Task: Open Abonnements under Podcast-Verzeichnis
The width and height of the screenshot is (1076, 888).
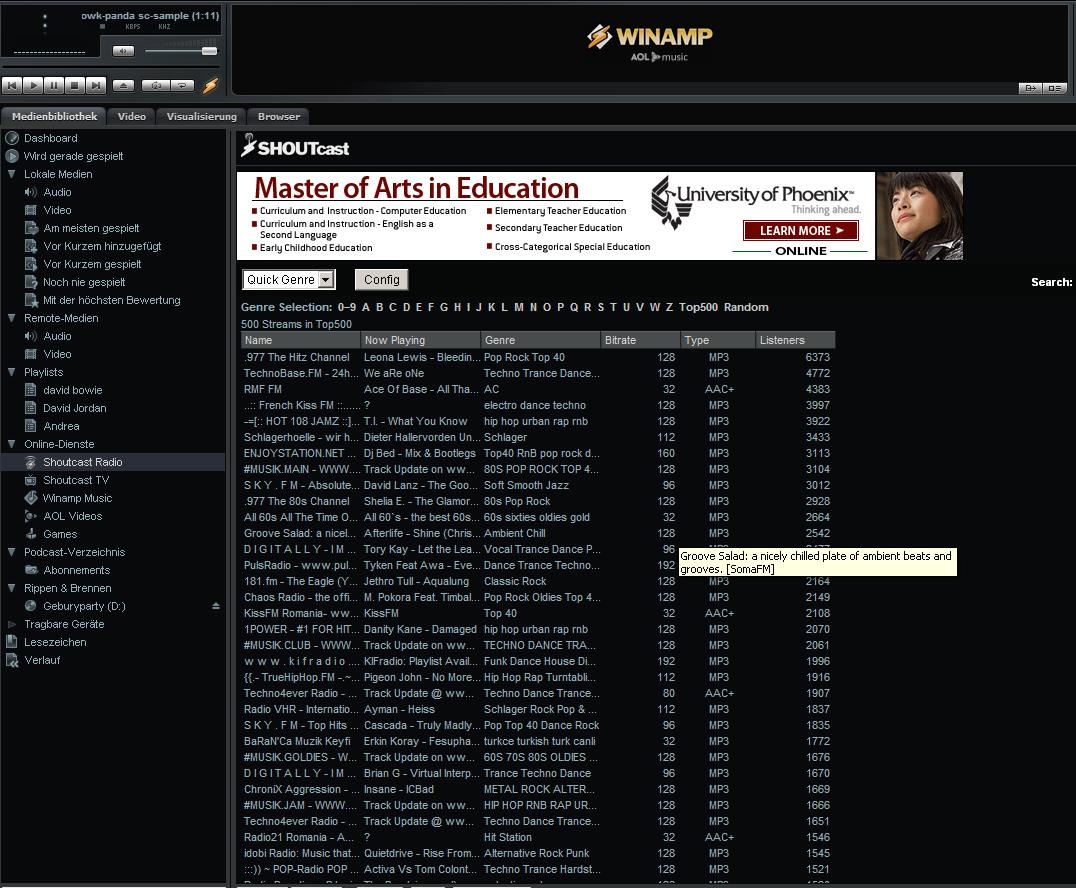Action: pos(76,570)
